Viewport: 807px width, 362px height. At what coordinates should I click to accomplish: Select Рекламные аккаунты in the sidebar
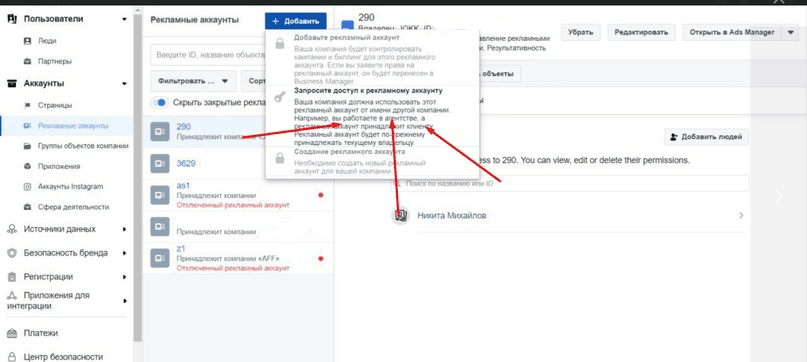pyautogui.click(x=73, y=126)
